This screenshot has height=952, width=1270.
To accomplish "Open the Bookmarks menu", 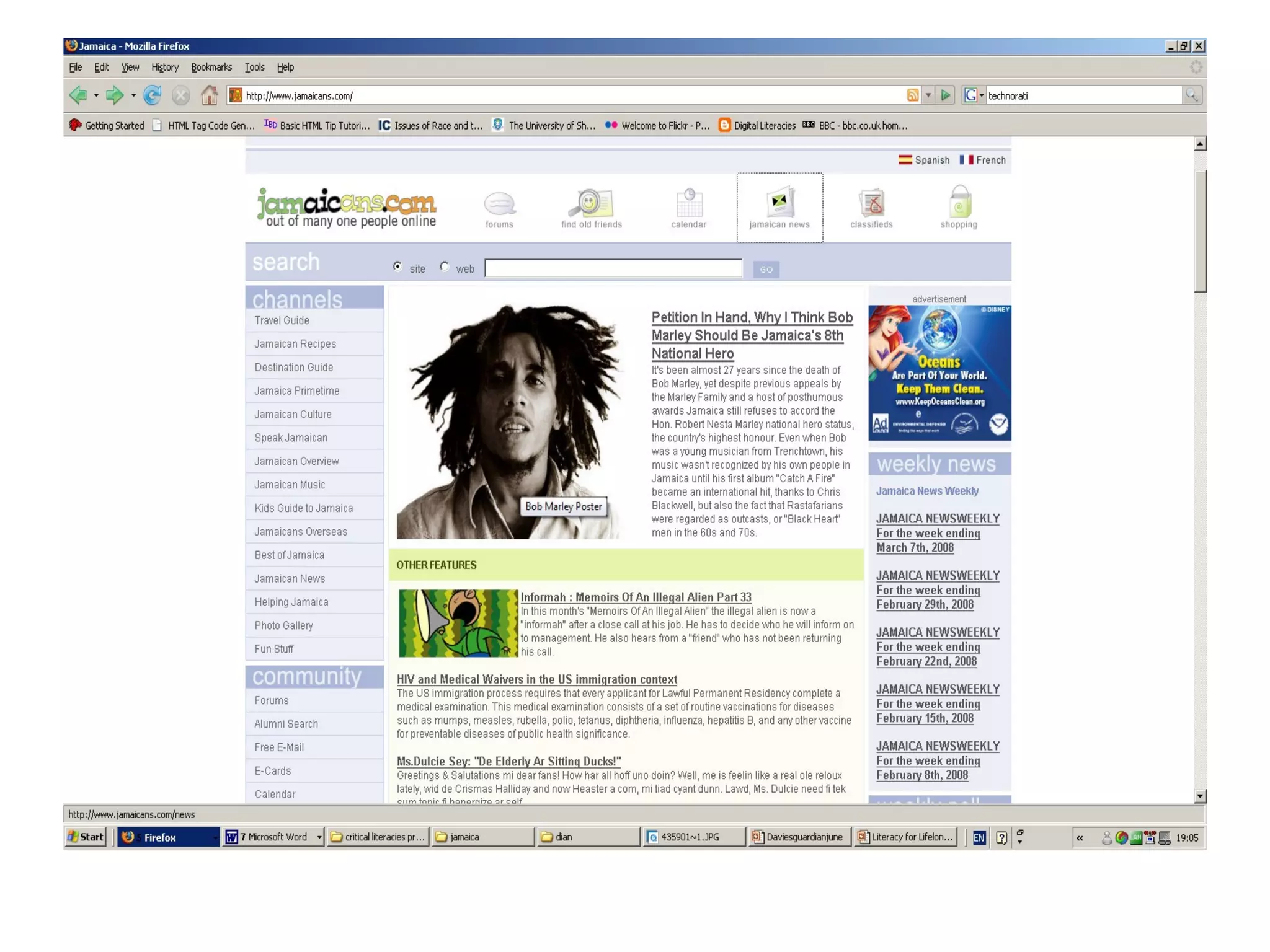I will [x=211, y=67].
